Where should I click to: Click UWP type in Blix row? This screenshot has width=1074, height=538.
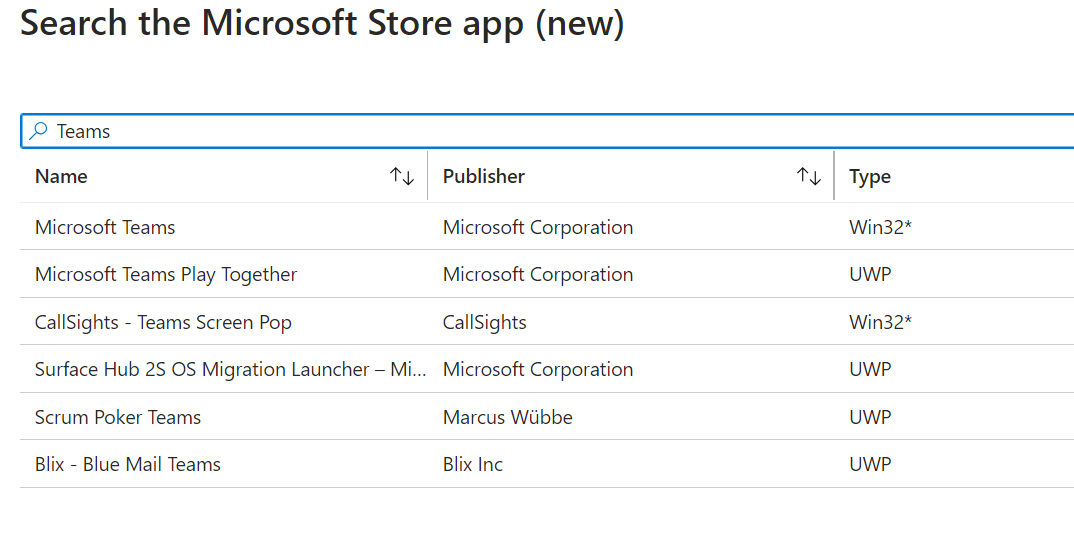(x=870, y=464)
